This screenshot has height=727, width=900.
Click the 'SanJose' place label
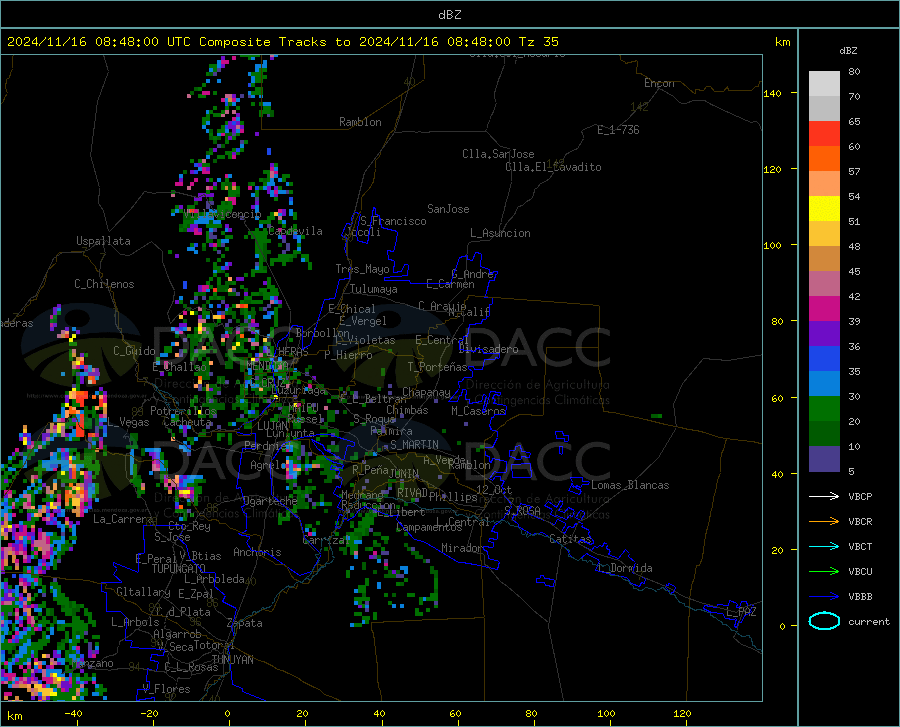click(x=448, y=209)
